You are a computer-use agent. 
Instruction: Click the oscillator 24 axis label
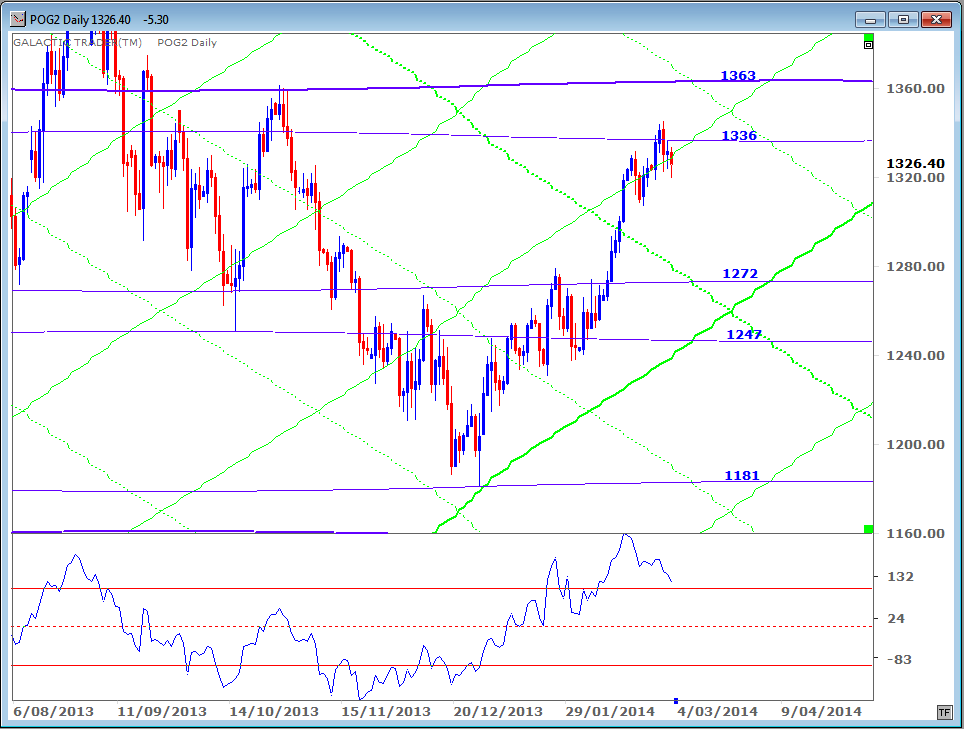coord(896,618)
